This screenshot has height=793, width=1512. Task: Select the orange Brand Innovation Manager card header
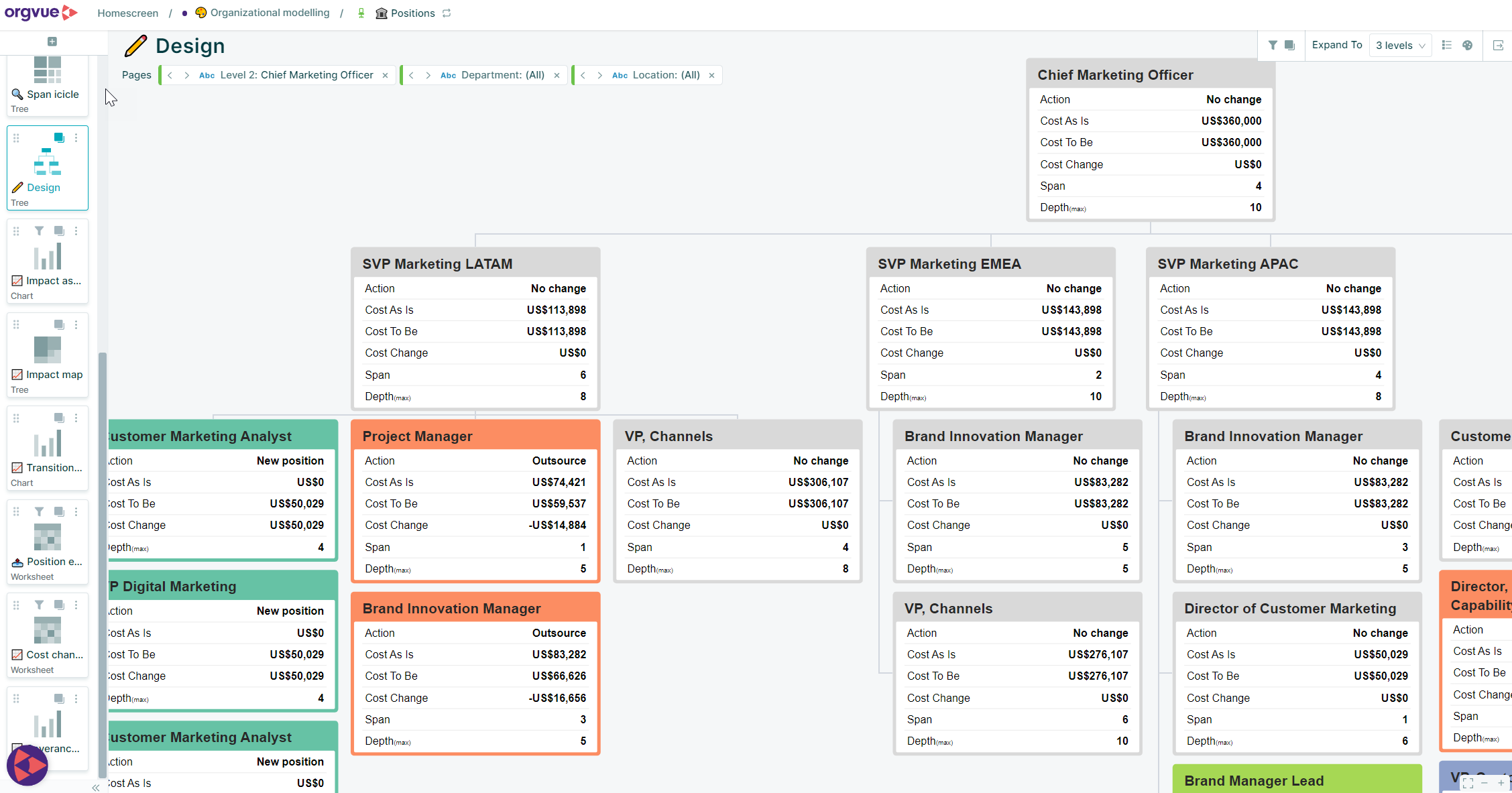475,608
